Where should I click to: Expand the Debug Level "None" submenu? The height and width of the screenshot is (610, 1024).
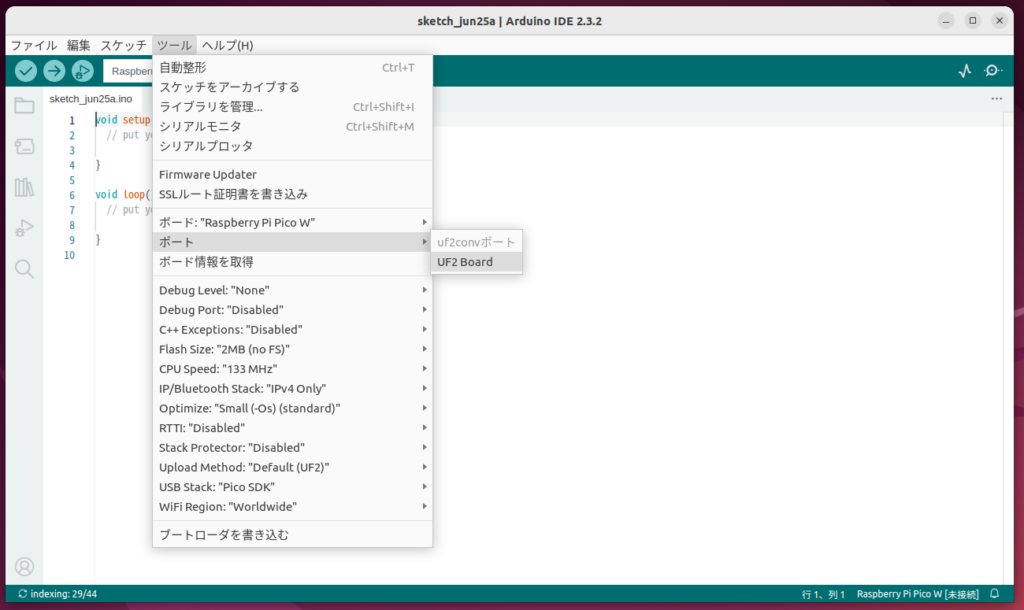pyautogui.click(x=292, y=290)
